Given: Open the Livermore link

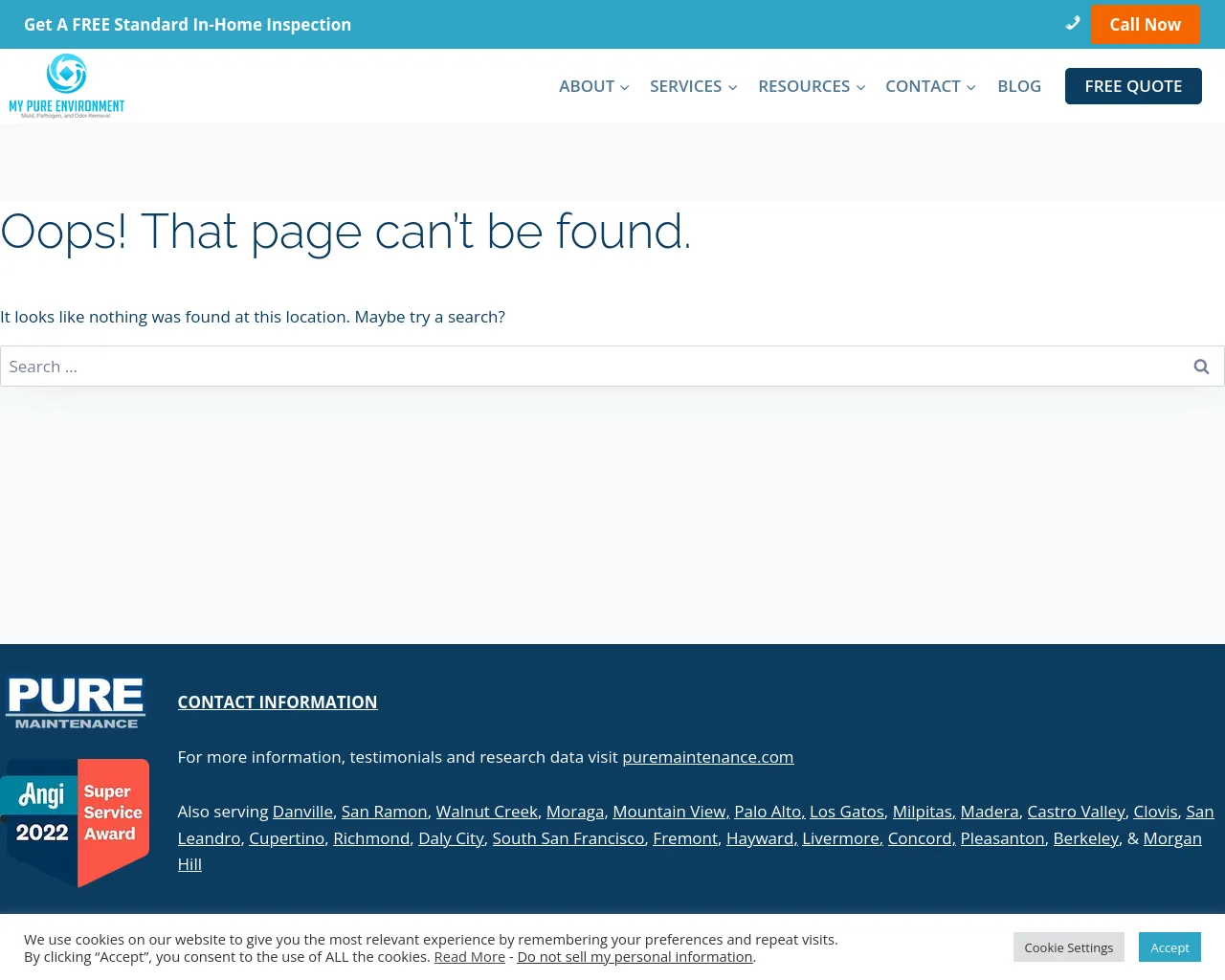Looking at the screenshot, I should click(840, 838).
